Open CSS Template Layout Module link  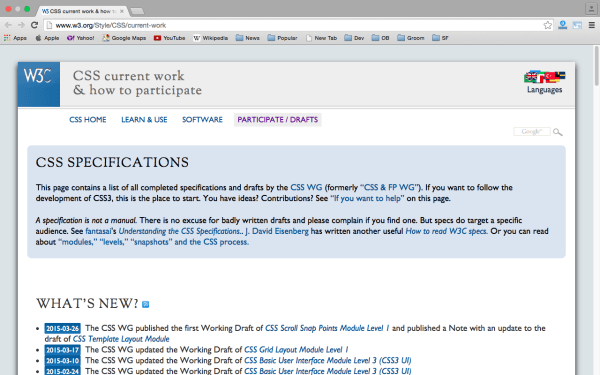tap(121, 339)
